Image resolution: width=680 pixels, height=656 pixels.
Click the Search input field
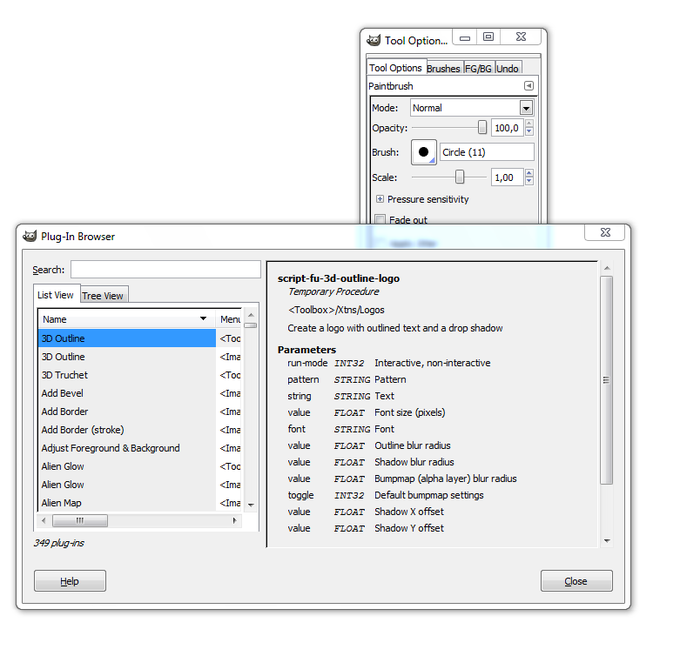(165, 269)
